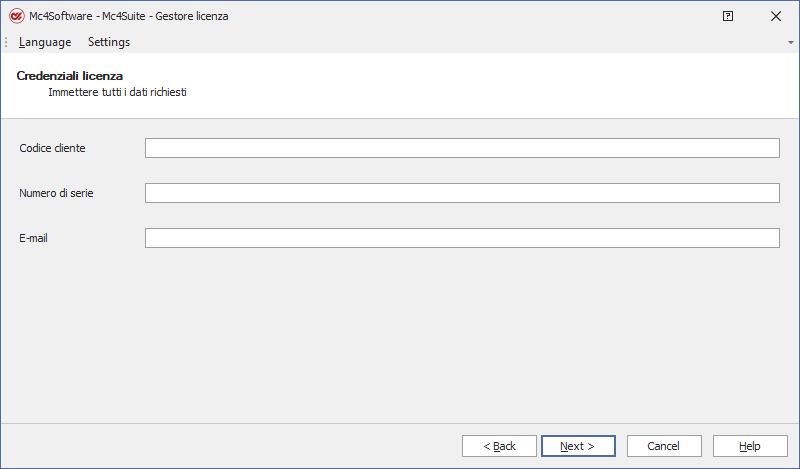Click the Codice cliente label

[52, 148]
